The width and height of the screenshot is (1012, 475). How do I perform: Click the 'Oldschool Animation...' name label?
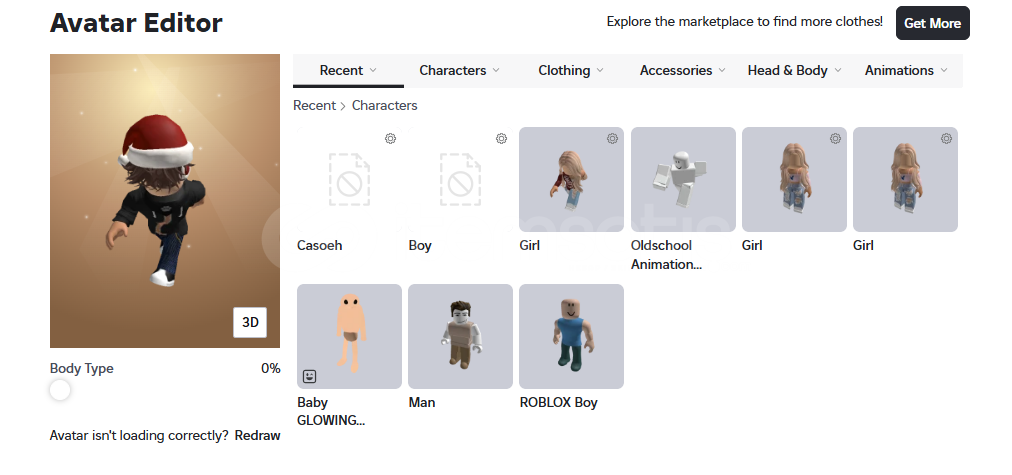tap(666, 255)
